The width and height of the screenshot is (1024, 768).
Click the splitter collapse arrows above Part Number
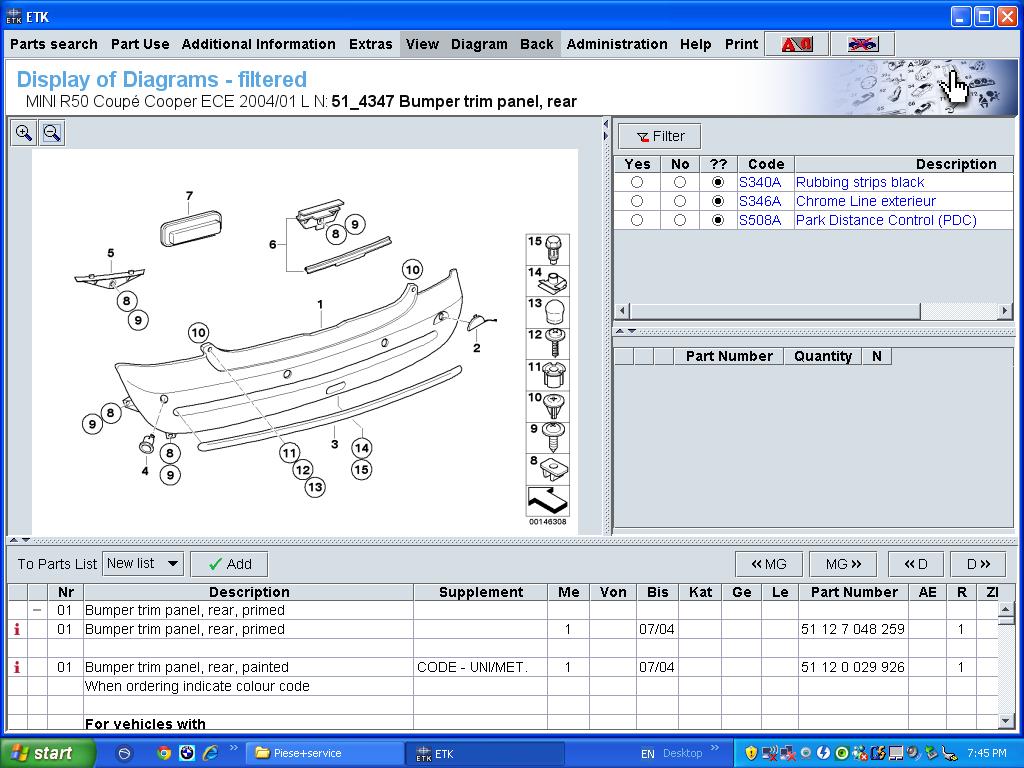[x=625, y=331]
